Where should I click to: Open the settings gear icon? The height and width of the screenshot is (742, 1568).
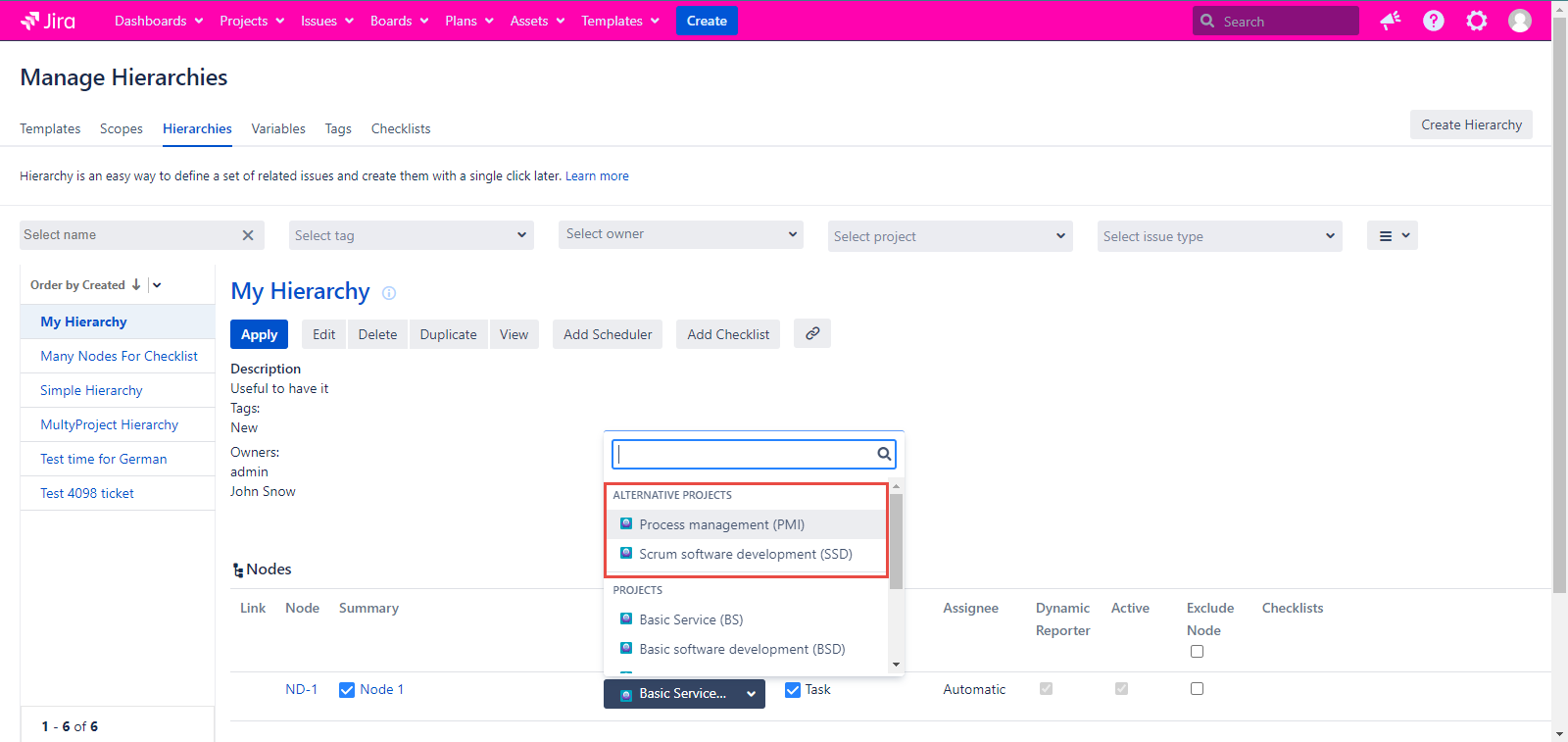[x=1476, y=21]
